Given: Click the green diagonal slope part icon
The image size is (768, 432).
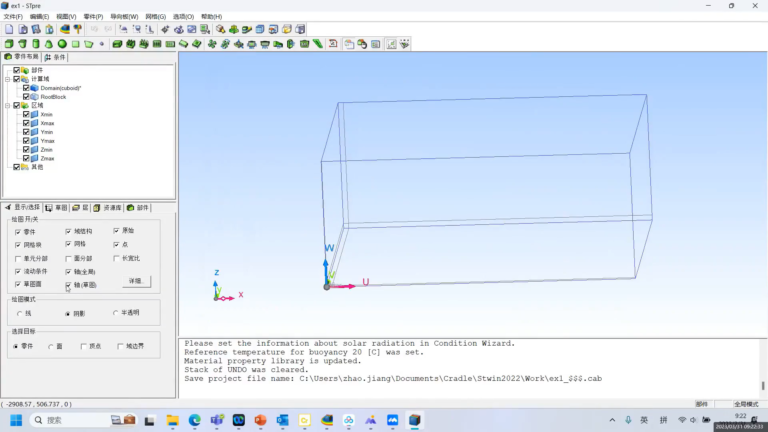Looking at the screenshot, I should coord(318,44).
